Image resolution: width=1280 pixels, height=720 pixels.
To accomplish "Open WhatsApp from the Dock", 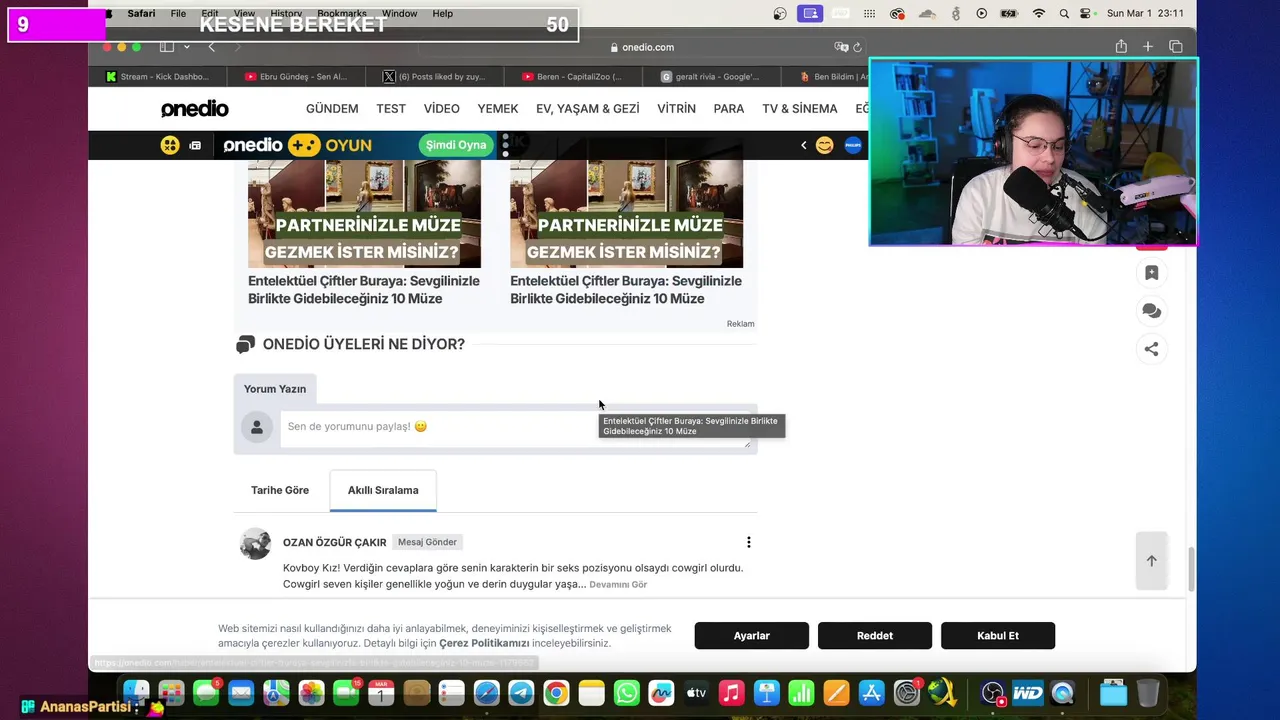I will click(x=626, y=693).
